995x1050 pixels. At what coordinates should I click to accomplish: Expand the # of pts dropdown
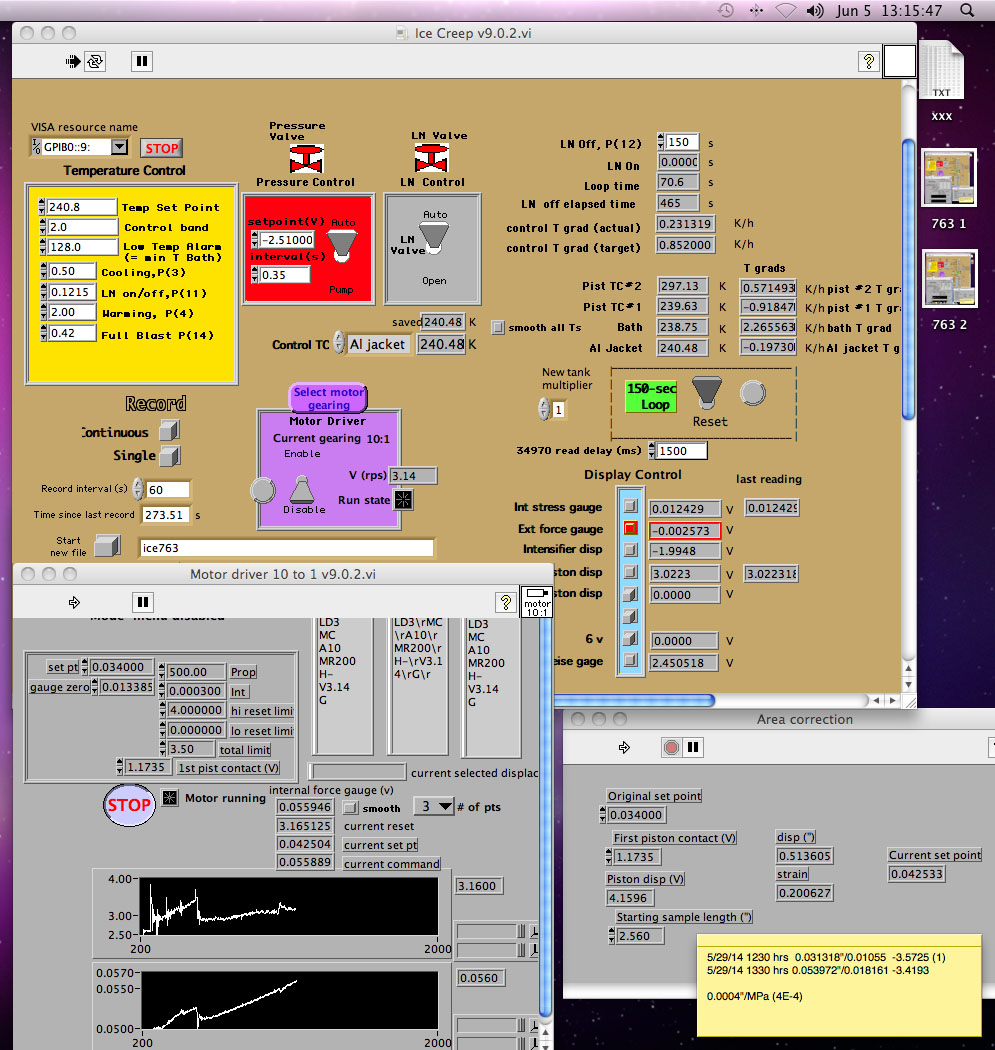coord(434,807)
